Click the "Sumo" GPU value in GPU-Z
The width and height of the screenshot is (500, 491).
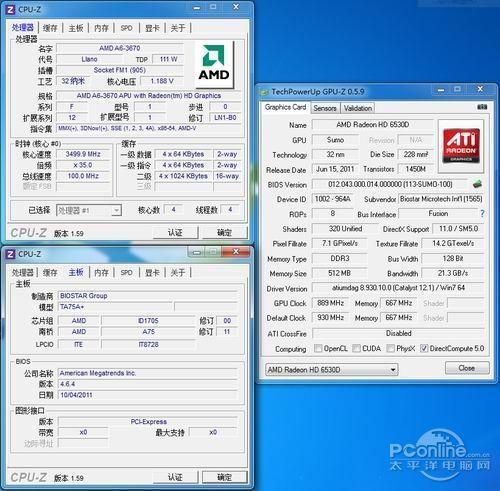pyautogui.click(x=335, y=140)
